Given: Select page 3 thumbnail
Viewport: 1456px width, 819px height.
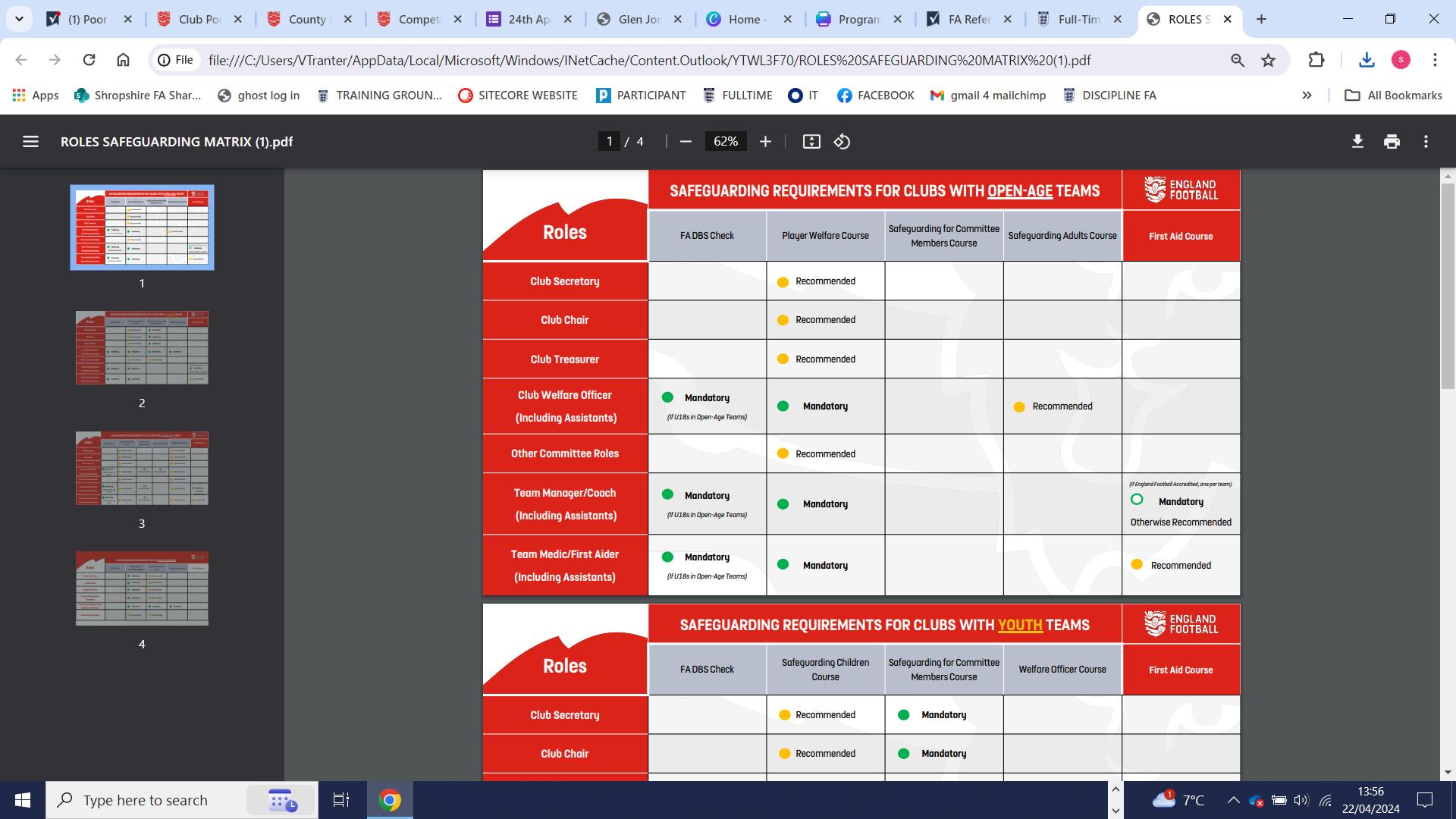Looking at the screenshot, I should point(142,468).
